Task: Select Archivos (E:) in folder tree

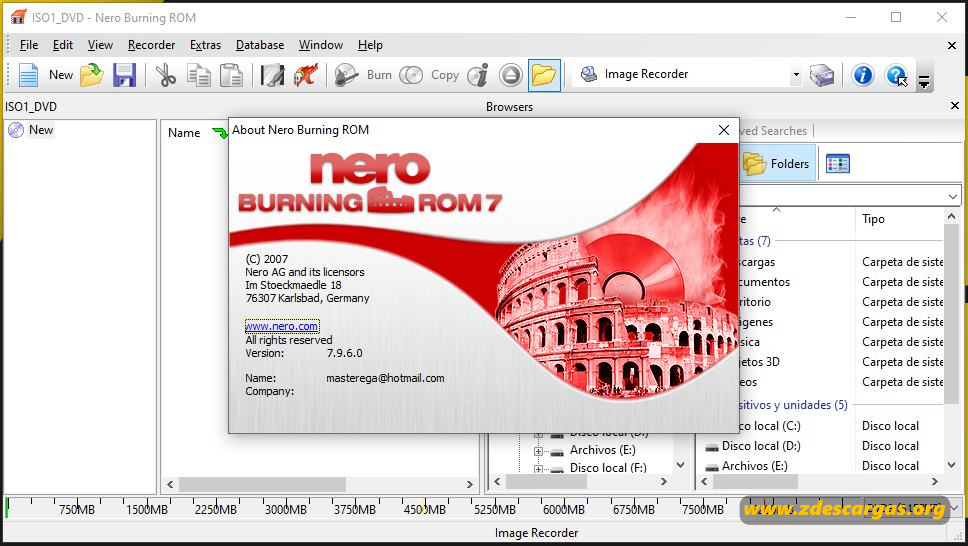Action: (603, 450)
